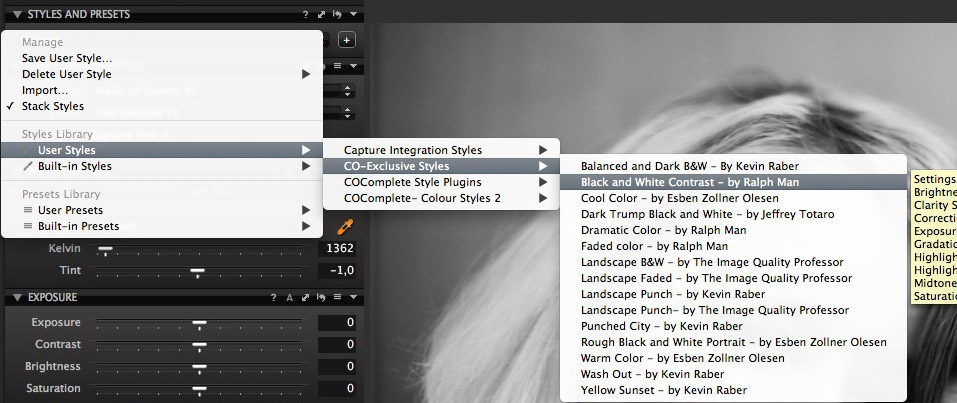
Task: Pick white balance with the eyedropper tool
Action: click(x=345, y=228)
